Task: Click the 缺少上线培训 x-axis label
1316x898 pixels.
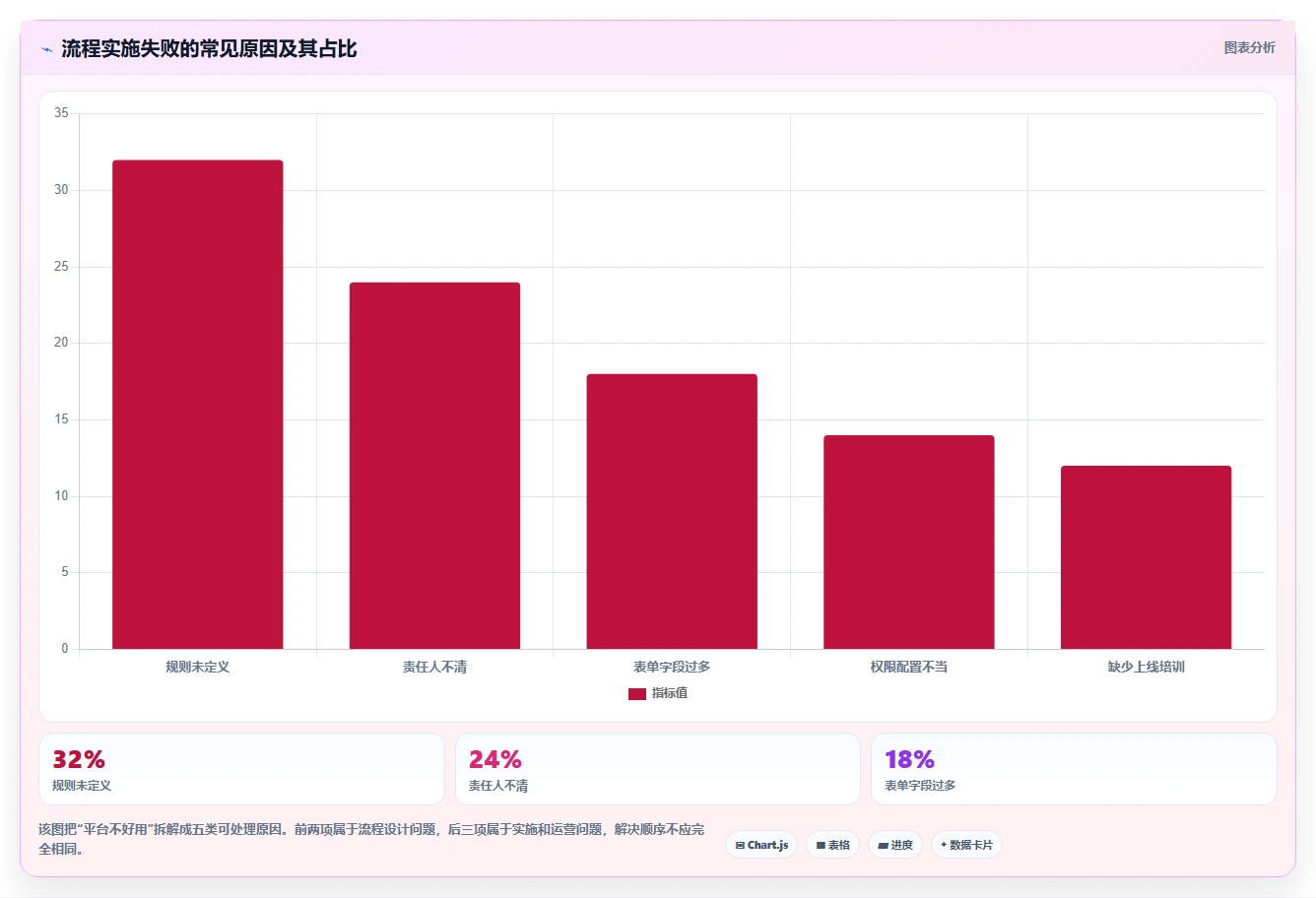Action: pos(1146,667)
